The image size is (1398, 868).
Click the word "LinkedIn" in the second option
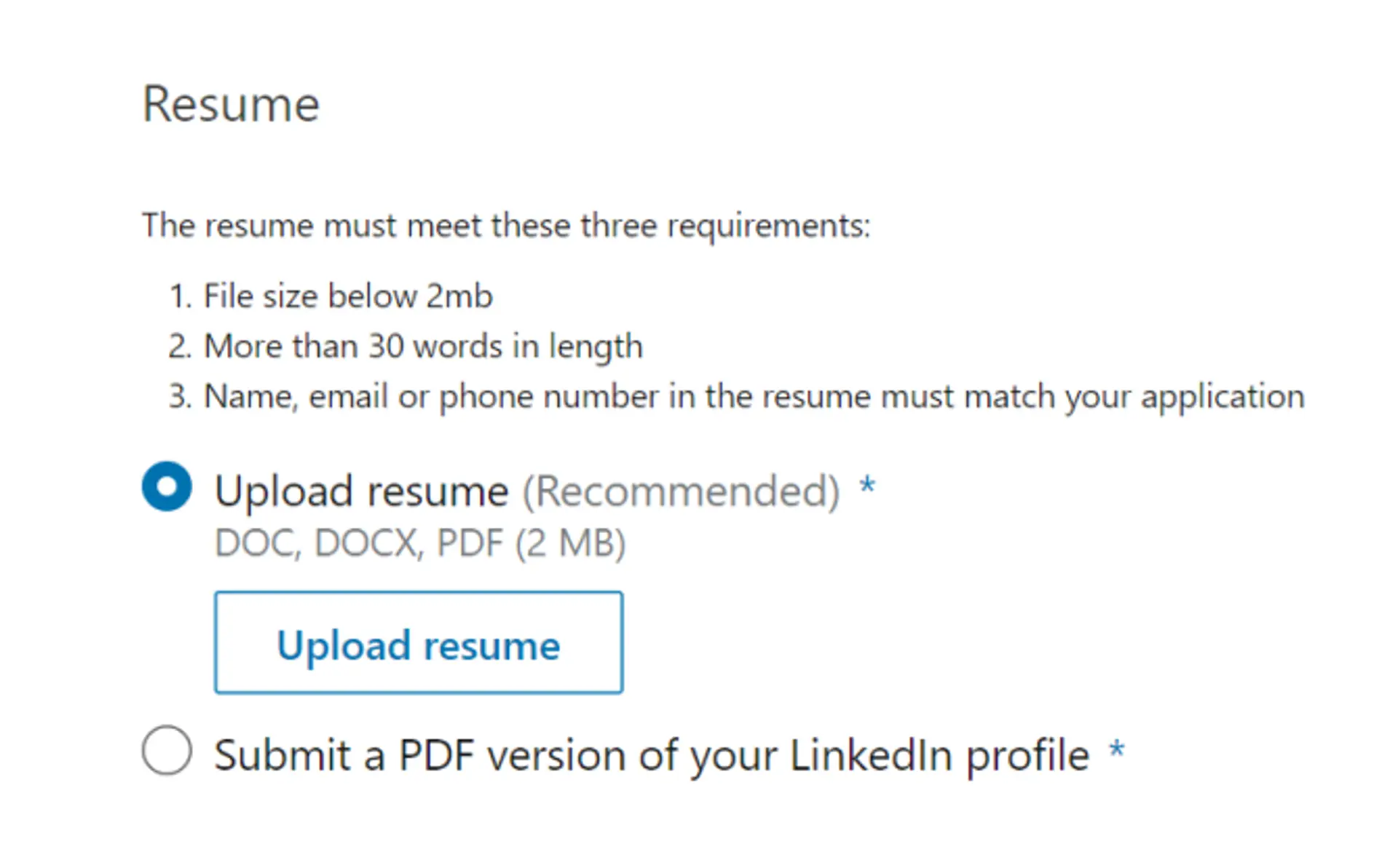869,755
